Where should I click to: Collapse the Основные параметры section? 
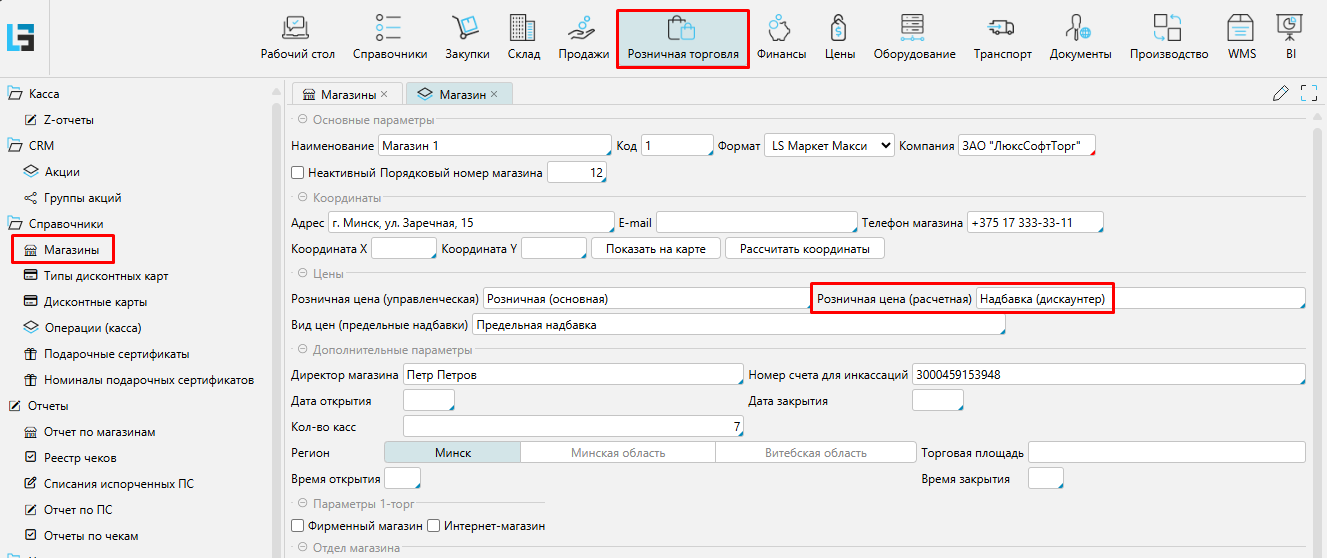tap(302, 120)
